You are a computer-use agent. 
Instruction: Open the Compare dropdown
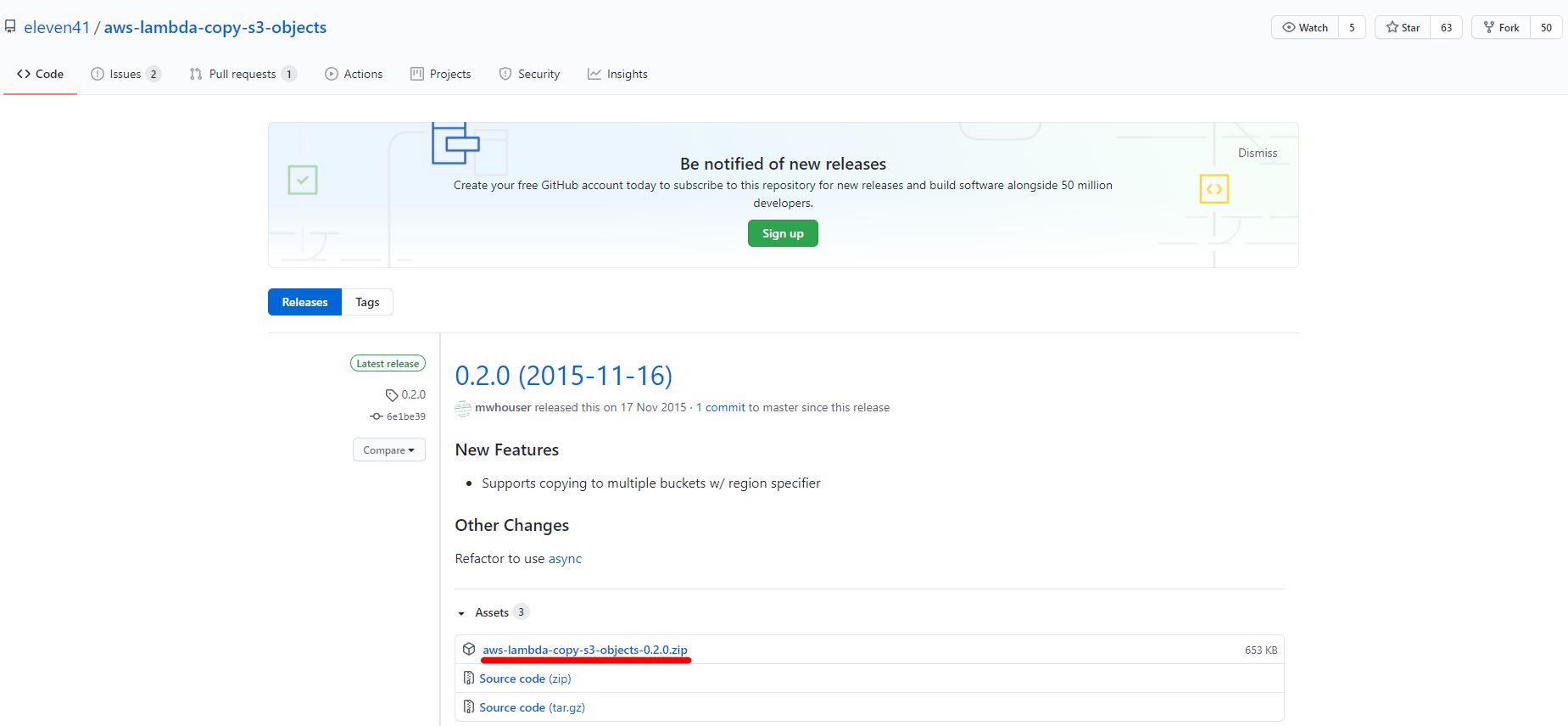tap(388, 450)
